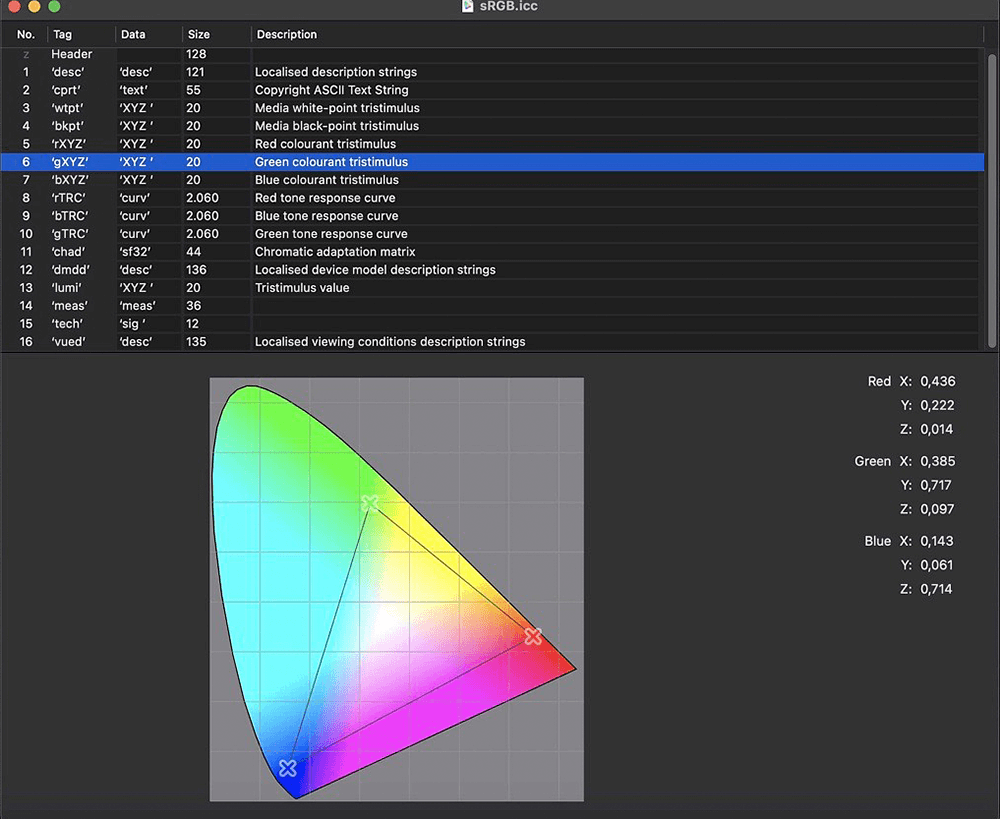This screenshot has height=819, width=1000.
Task: Select the 'dmdd' device model row
Action: coord(492,270)
